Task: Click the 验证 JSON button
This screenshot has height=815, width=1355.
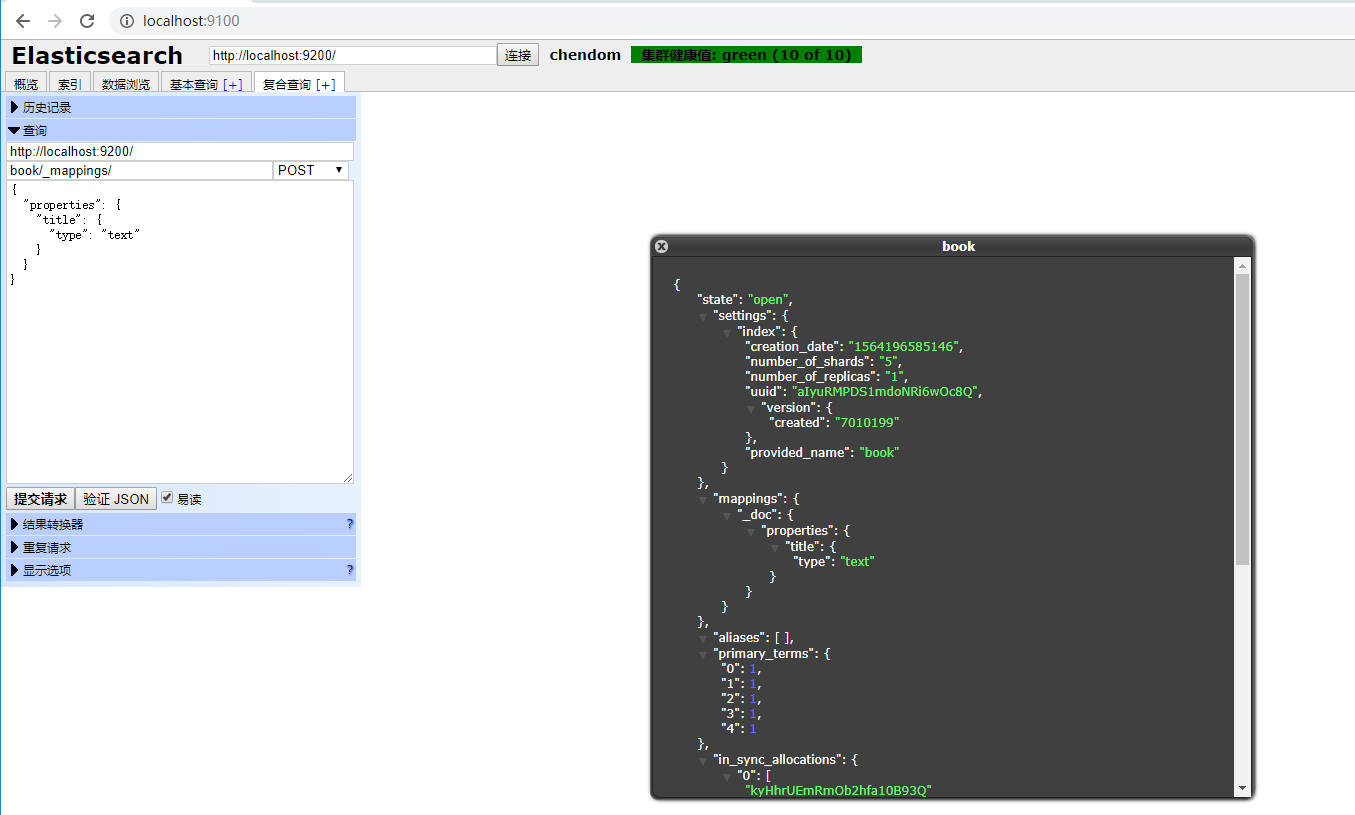Action: [x=116, y=499]
